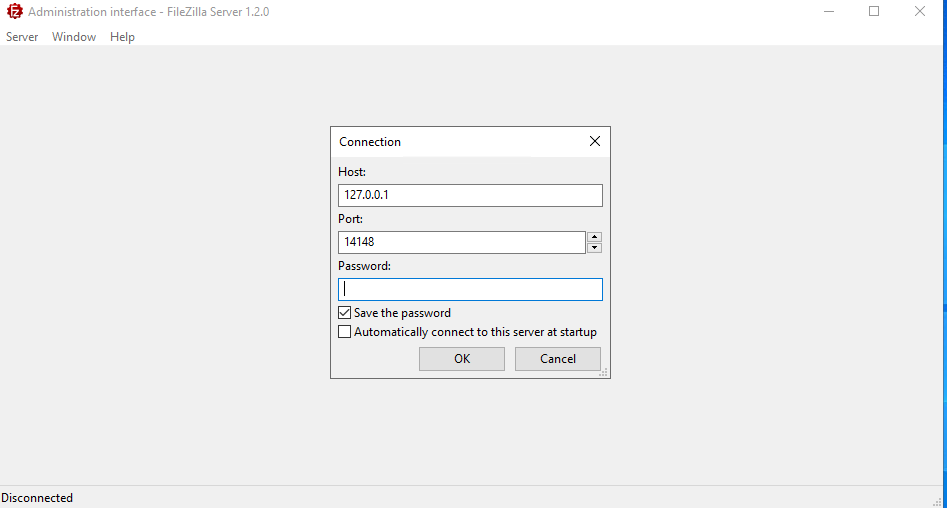Click the FileZilla Server logo in title bar
947x508 pixels.
pos(14,12)
